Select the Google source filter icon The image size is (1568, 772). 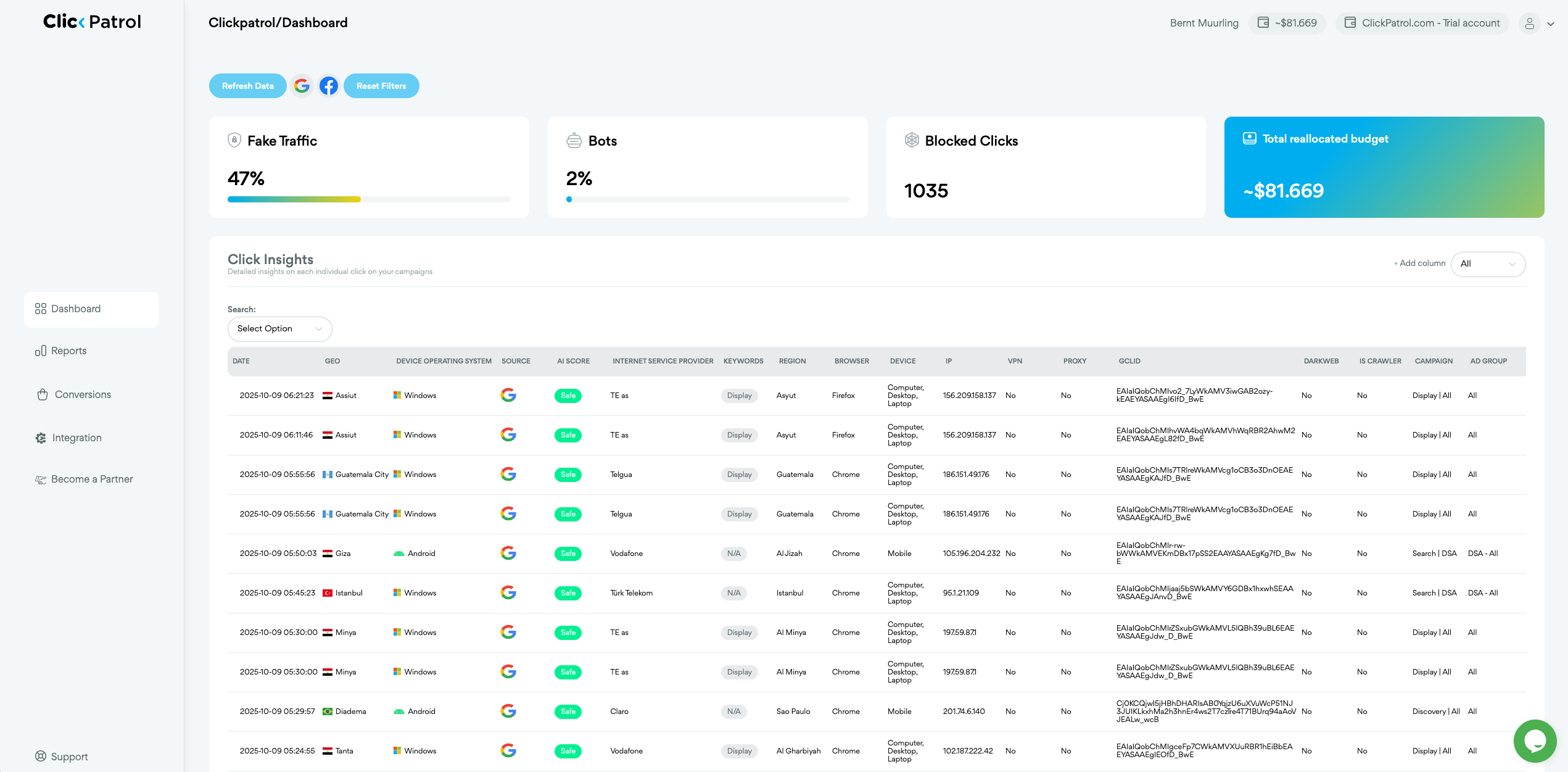(x=302, y=86)
